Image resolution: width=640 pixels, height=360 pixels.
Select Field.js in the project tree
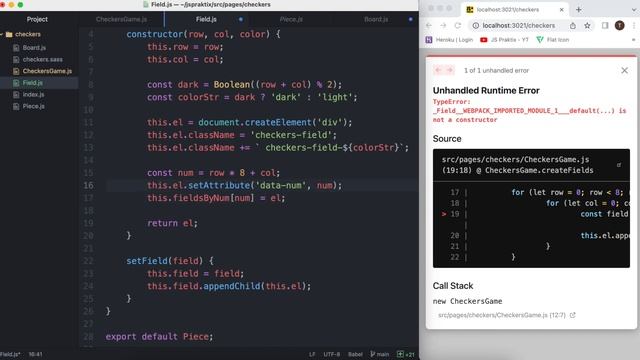point(33,83)
